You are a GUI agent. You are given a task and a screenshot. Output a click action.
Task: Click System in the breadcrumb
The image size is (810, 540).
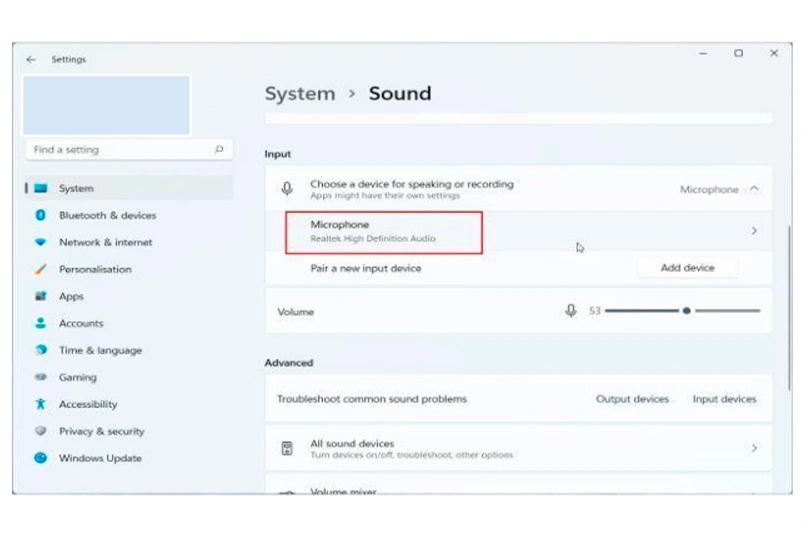(x=300, y=94)
